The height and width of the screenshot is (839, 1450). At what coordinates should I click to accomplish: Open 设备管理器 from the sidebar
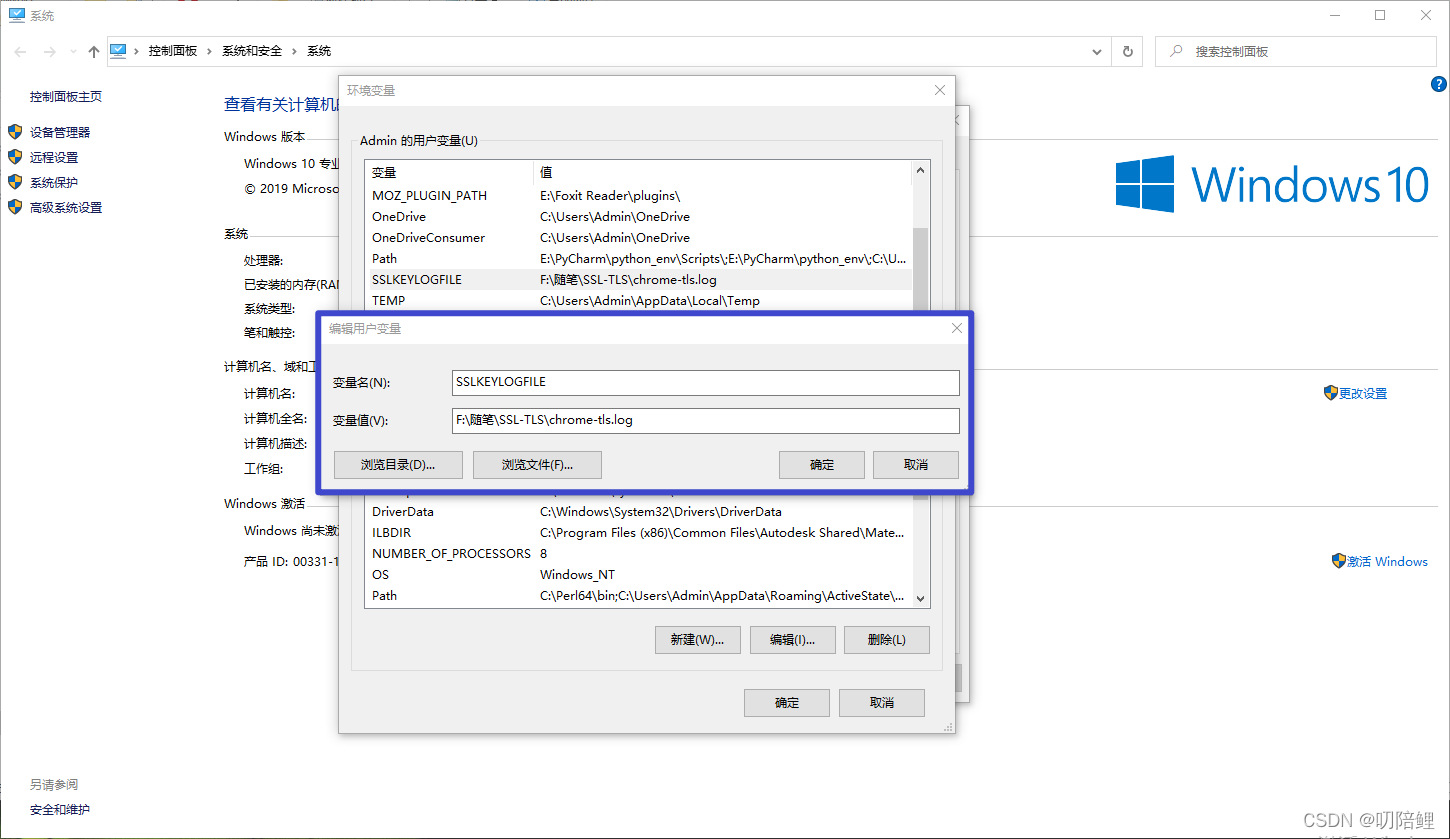click(x=60, y=132)
